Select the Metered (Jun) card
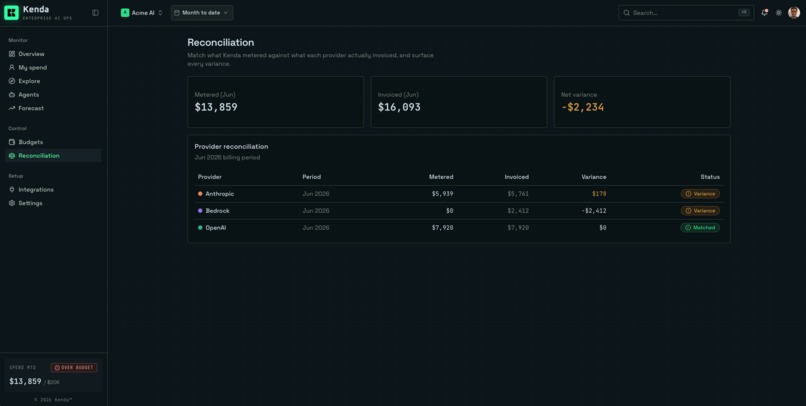The width and height of the screenshot is (806, 406). [x=276, y=102]
